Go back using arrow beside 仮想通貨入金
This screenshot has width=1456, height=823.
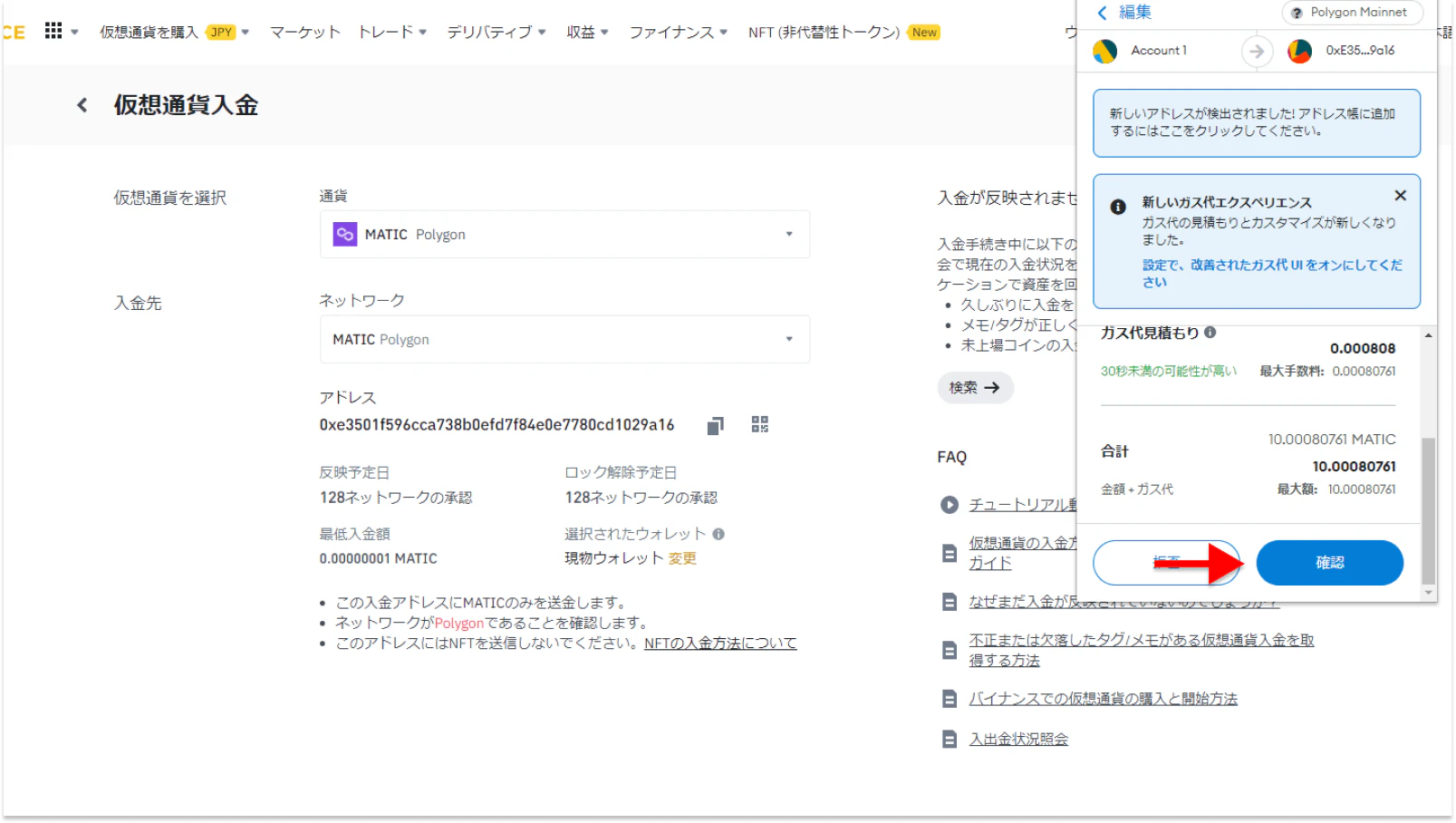82,105
